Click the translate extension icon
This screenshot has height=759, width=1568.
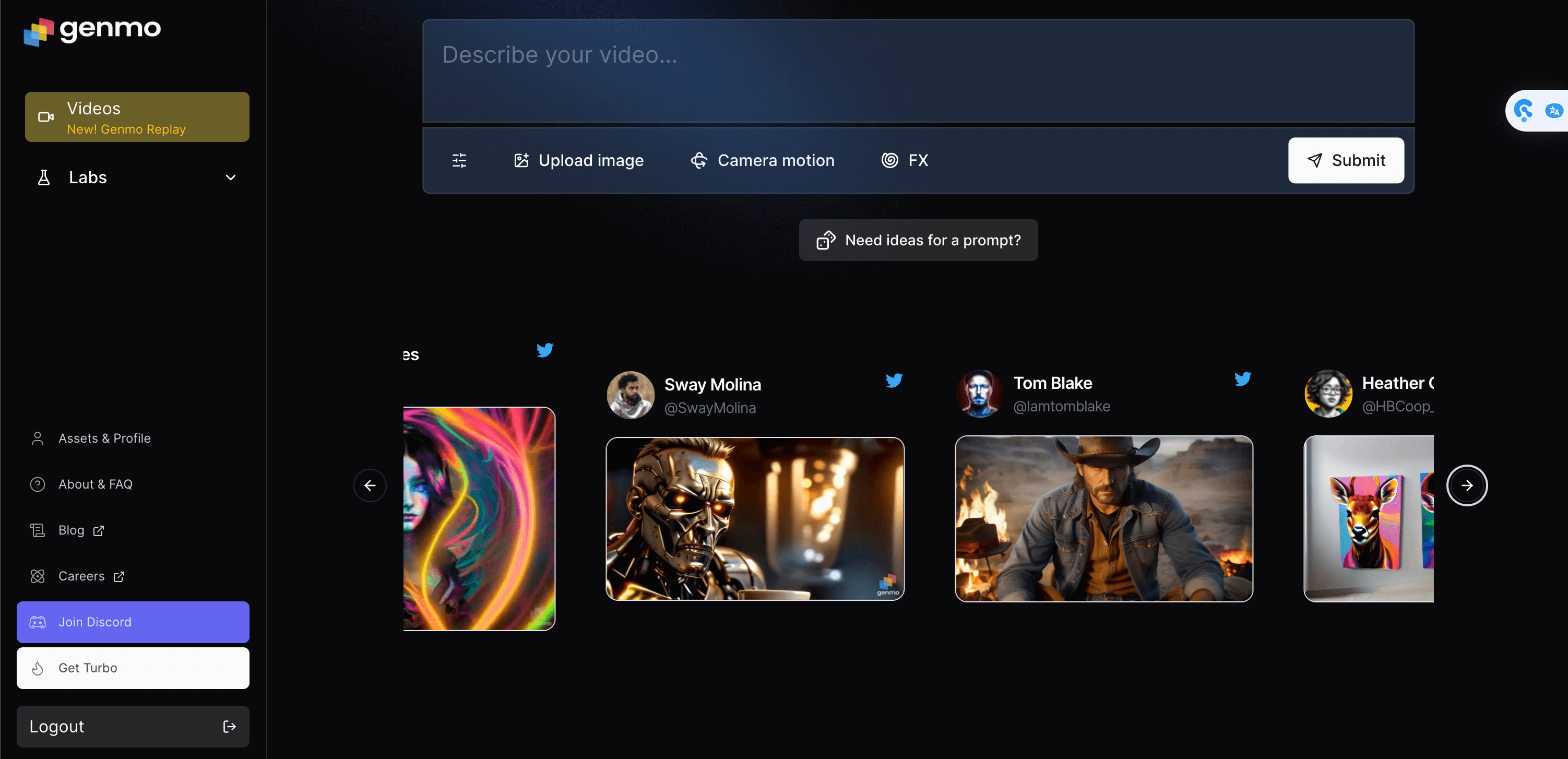click(1553, 111)
